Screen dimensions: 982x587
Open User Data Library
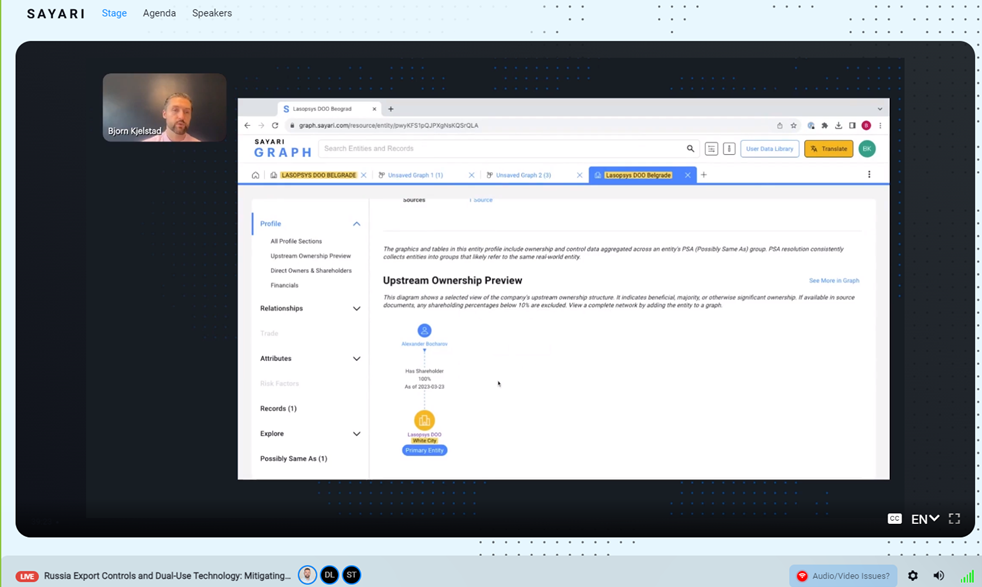pyautogui.click(x=770, y=148)
